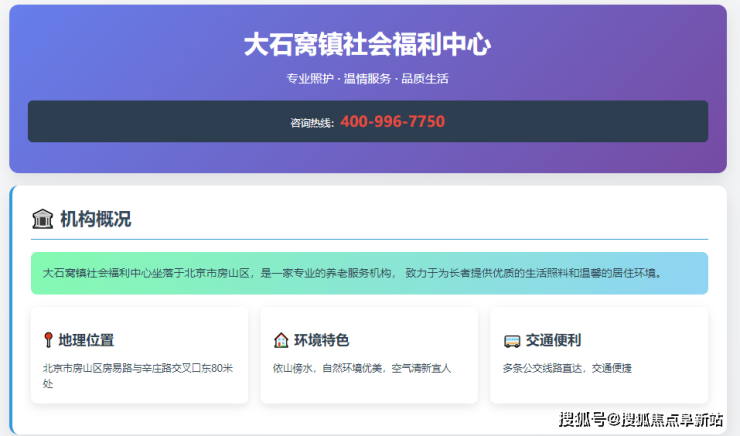Viewport: 740px width, 436px height.
Task: Click the highlighted intro paragraph about 房山区
Action: (367, 272)
